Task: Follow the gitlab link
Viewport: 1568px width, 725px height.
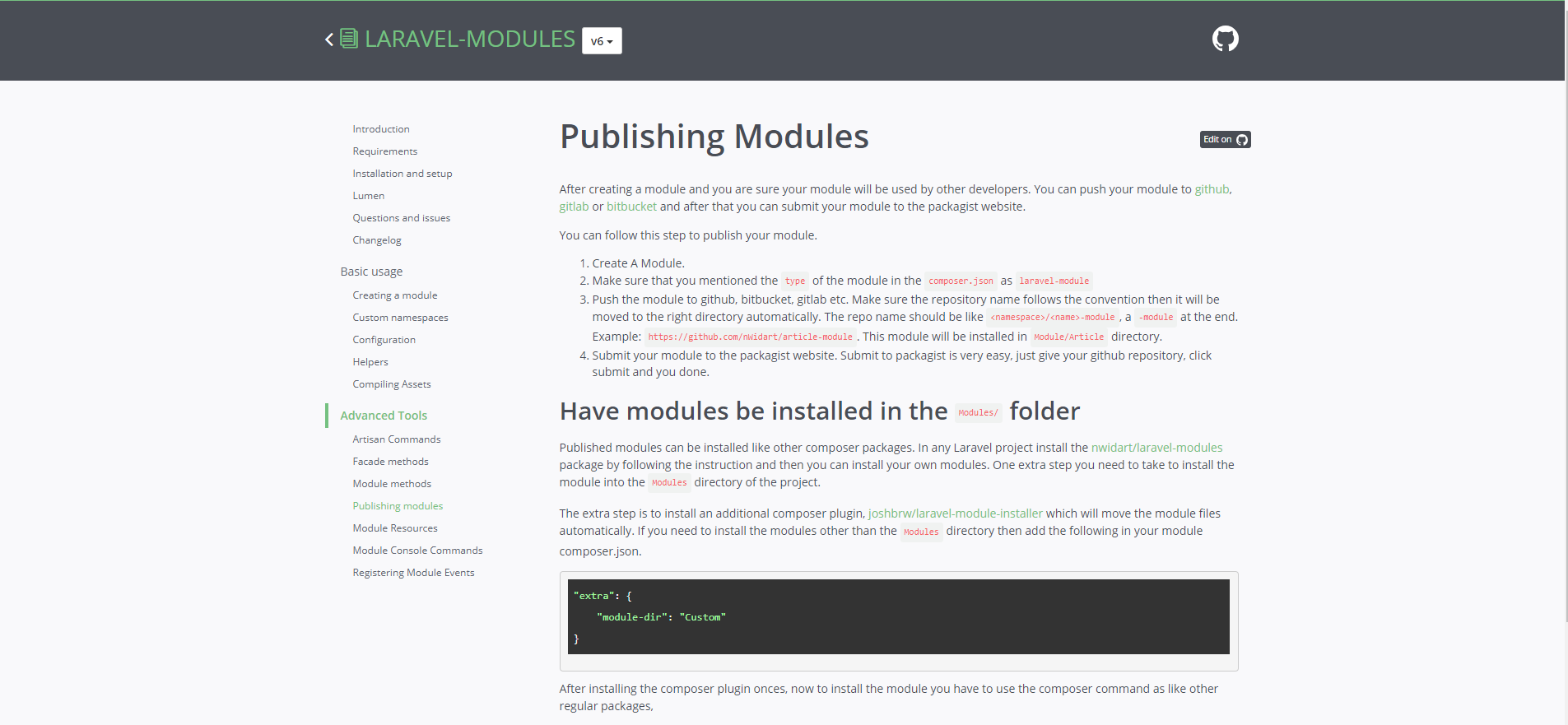Action: (574, 207)
